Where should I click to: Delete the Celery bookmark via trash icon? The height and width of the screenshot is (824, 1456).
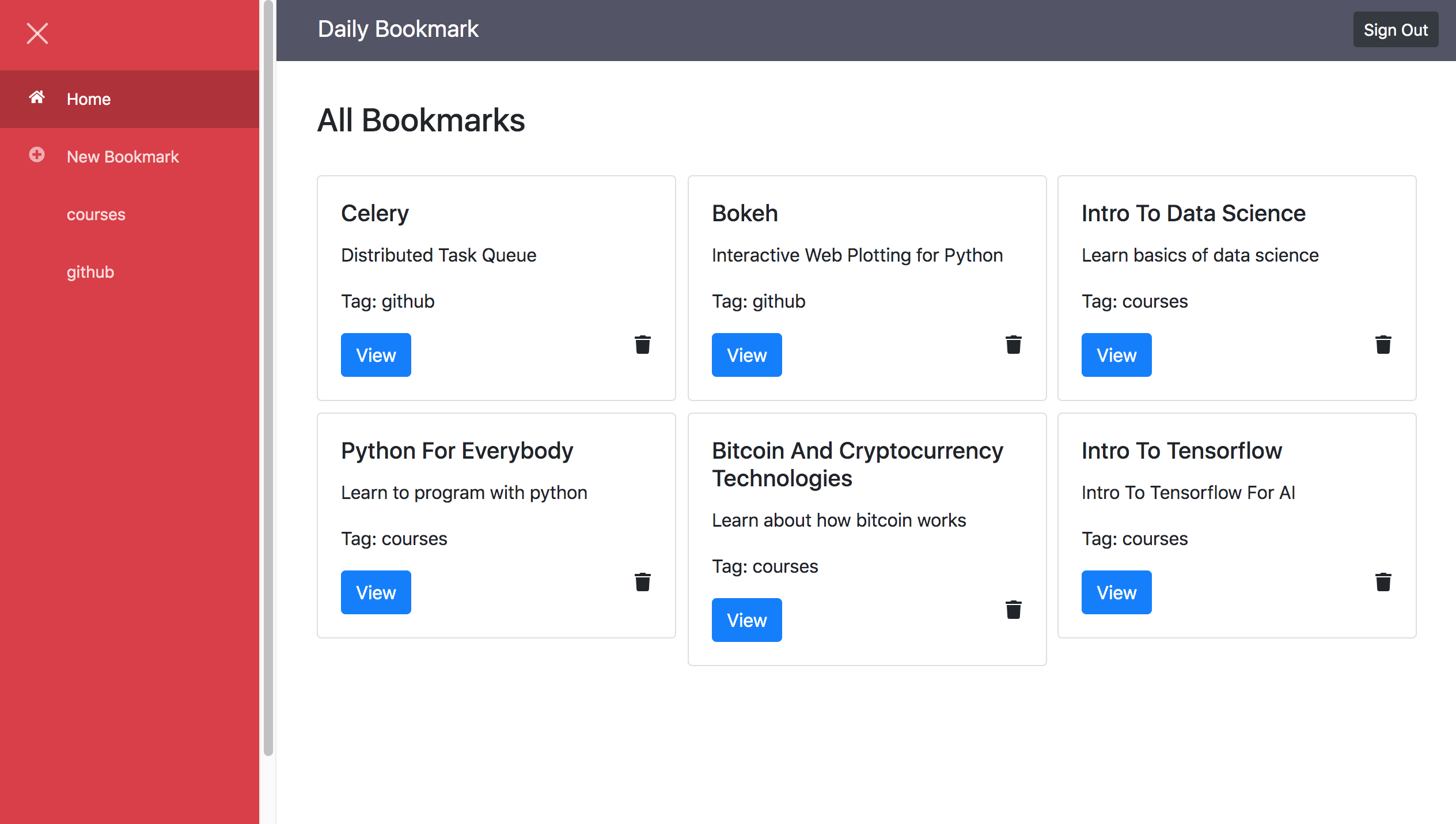[x=643, y=345]
